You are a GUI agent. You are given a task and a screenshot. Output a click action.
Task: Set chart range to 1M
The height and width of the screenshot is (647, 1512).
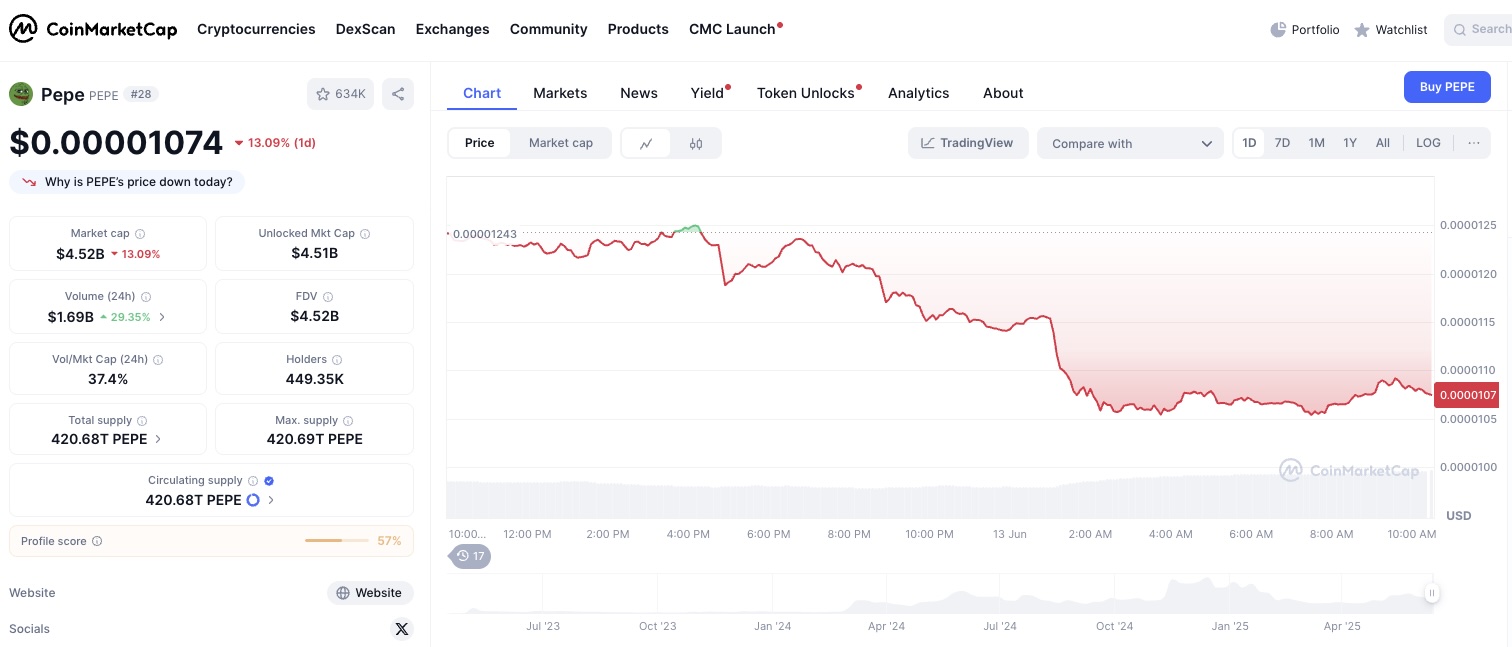tap(1317, 143)
